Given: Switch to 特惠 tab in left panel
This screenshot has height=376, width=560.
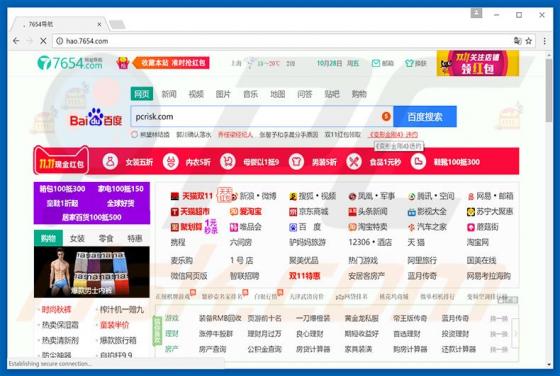Looking at the screenshot, I should point(135,239).
